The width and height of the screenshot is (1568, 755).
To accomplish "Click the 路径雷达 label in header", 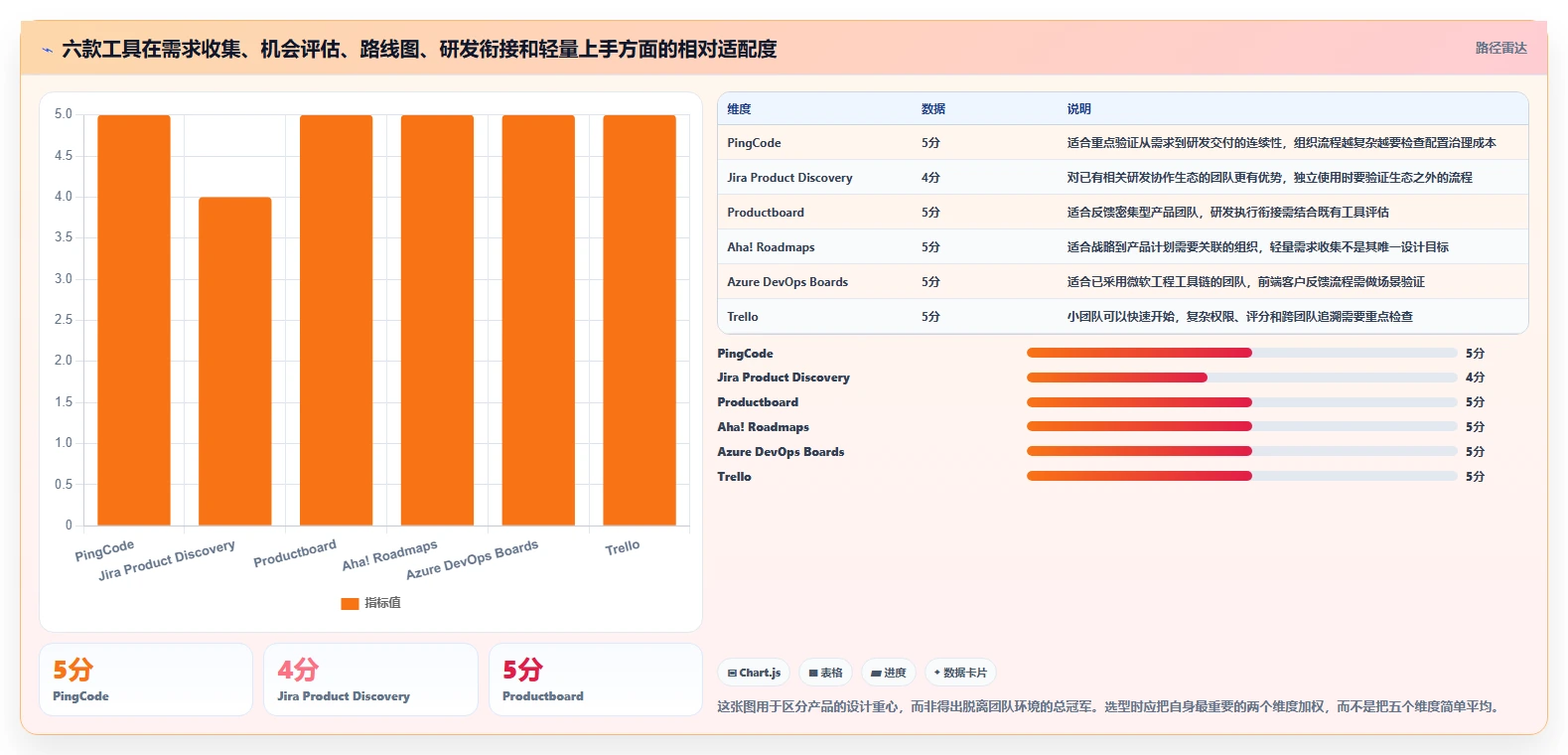I will [x=1500, y=48].
